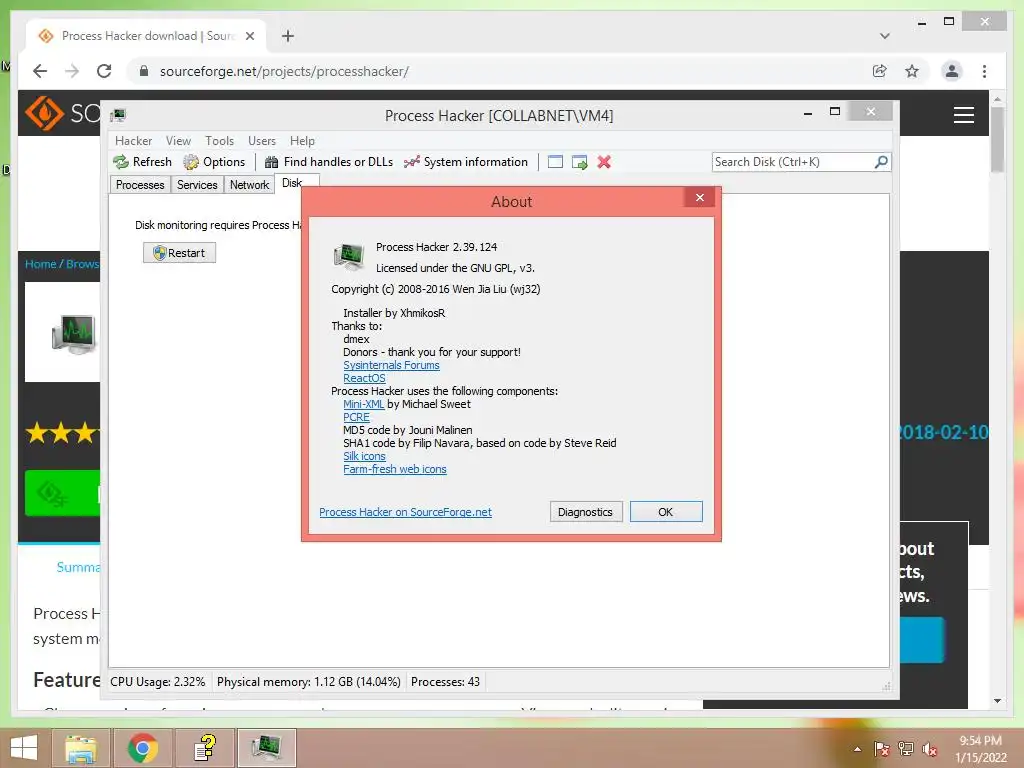Open Chrome from the taskbar

click(x=142, y=748)
